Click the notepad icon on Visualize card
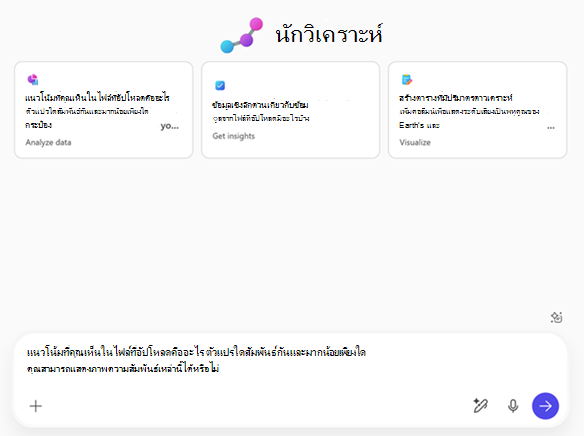This screenshot has height=436, width=584. tap(407, 80)
